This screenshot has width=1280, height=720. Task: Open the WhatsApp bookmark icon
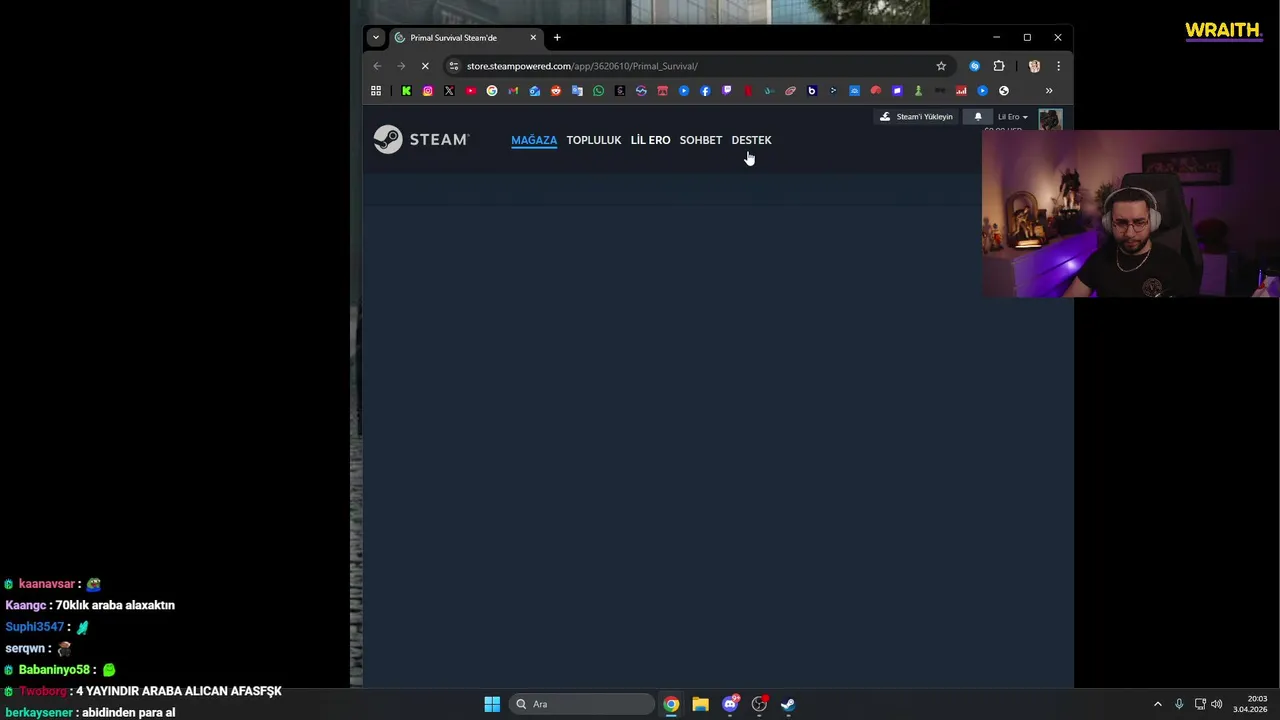(598, 91)
